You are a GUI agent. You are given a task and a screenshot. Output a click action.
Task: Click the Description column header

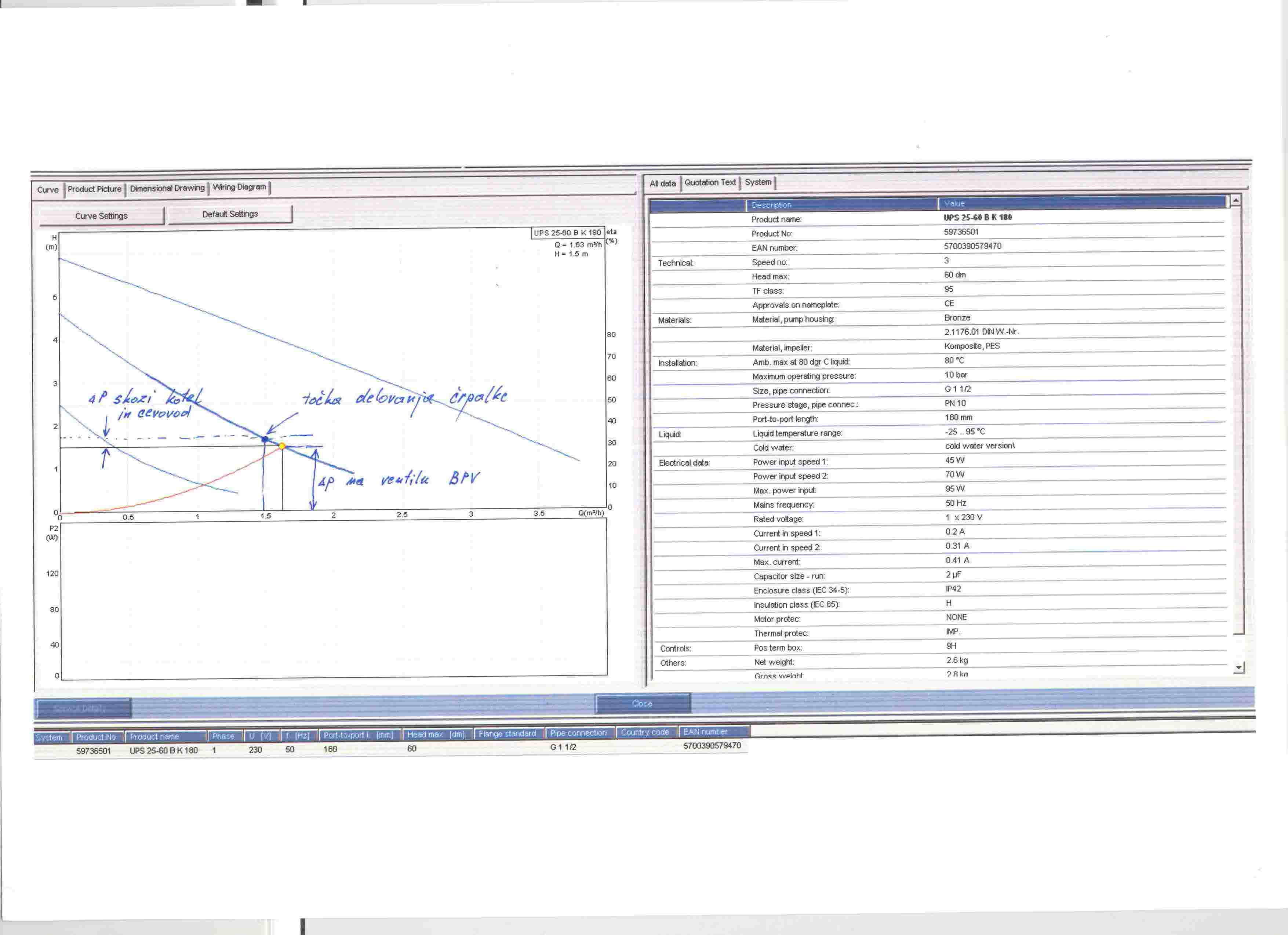pos(842,204)
